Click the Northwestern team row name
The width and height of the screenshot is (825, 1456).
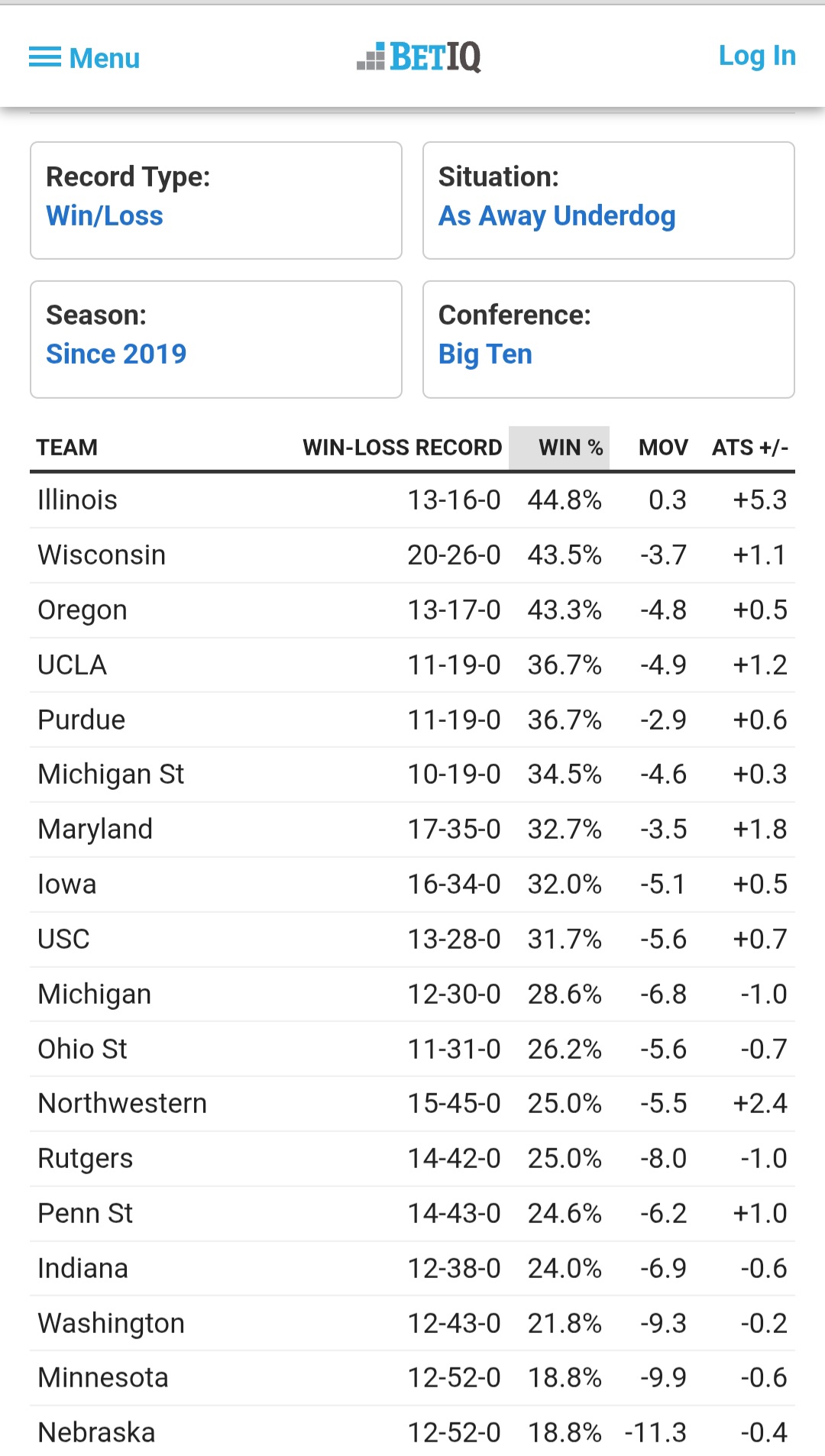pyautogui.click(x=122, y=1104)
